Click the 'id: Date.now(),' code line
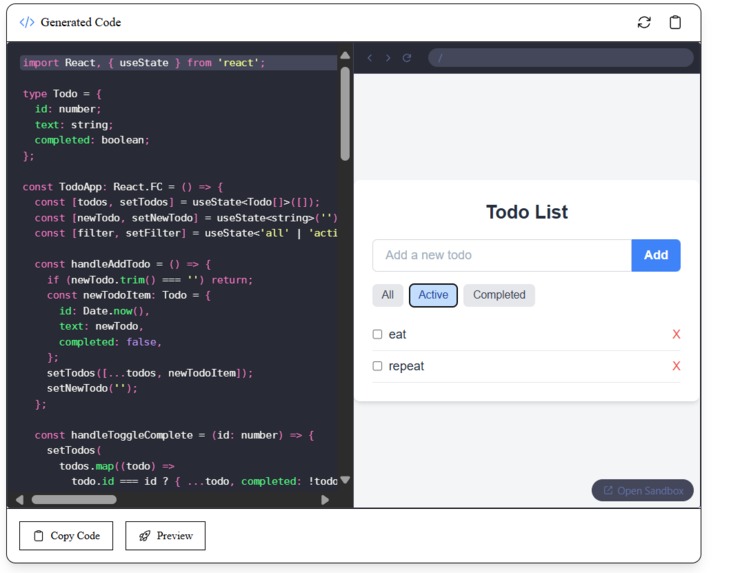Screen dimensions: 731x573 104,311
